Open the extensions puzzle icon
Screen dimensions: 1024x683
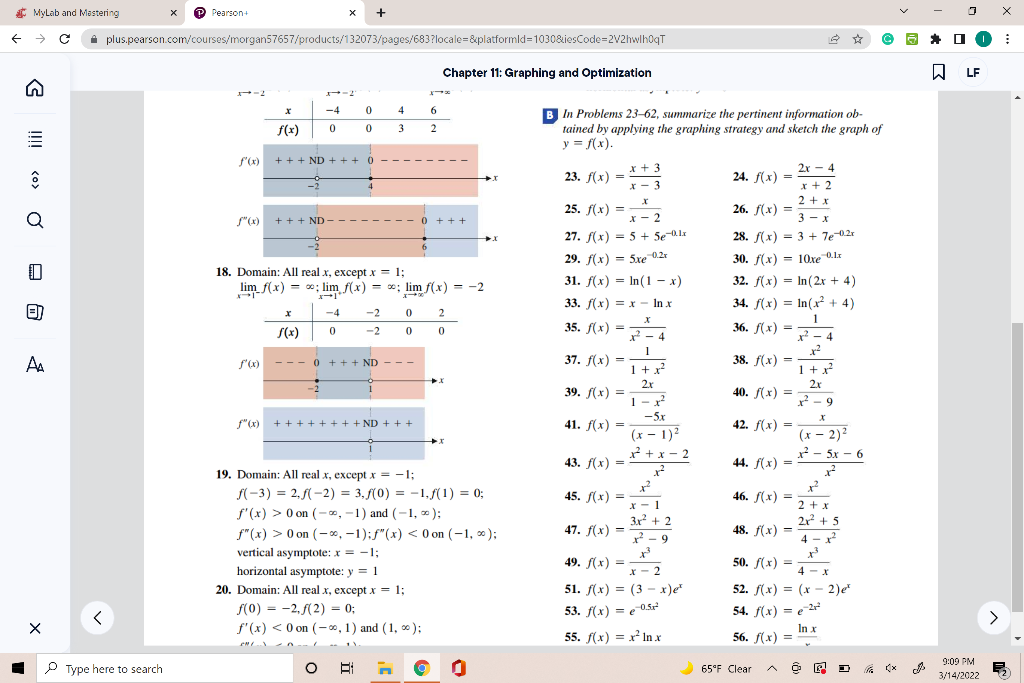935,39
